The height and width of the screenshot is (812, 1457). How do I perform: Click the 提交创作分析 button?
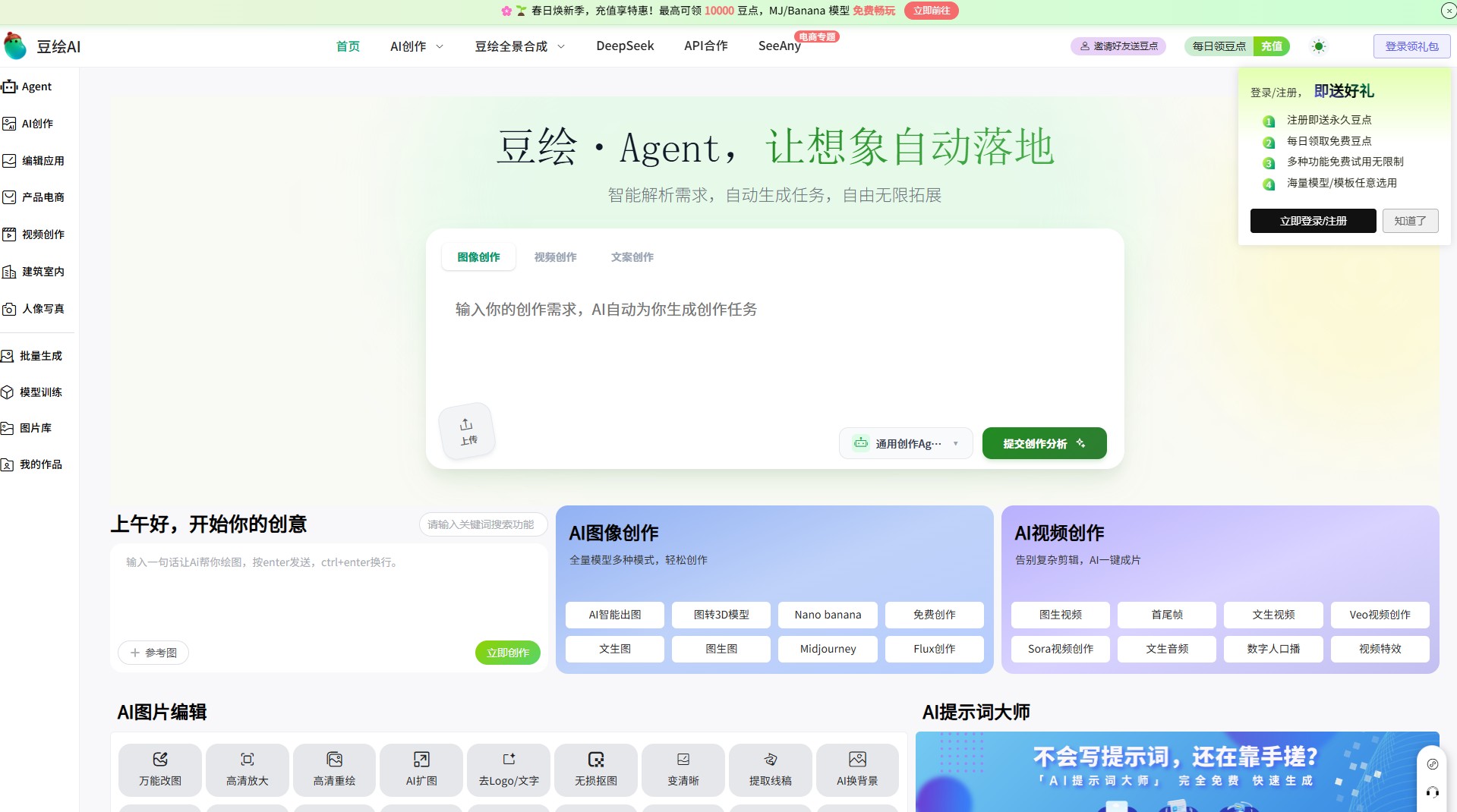[1043, 443]
